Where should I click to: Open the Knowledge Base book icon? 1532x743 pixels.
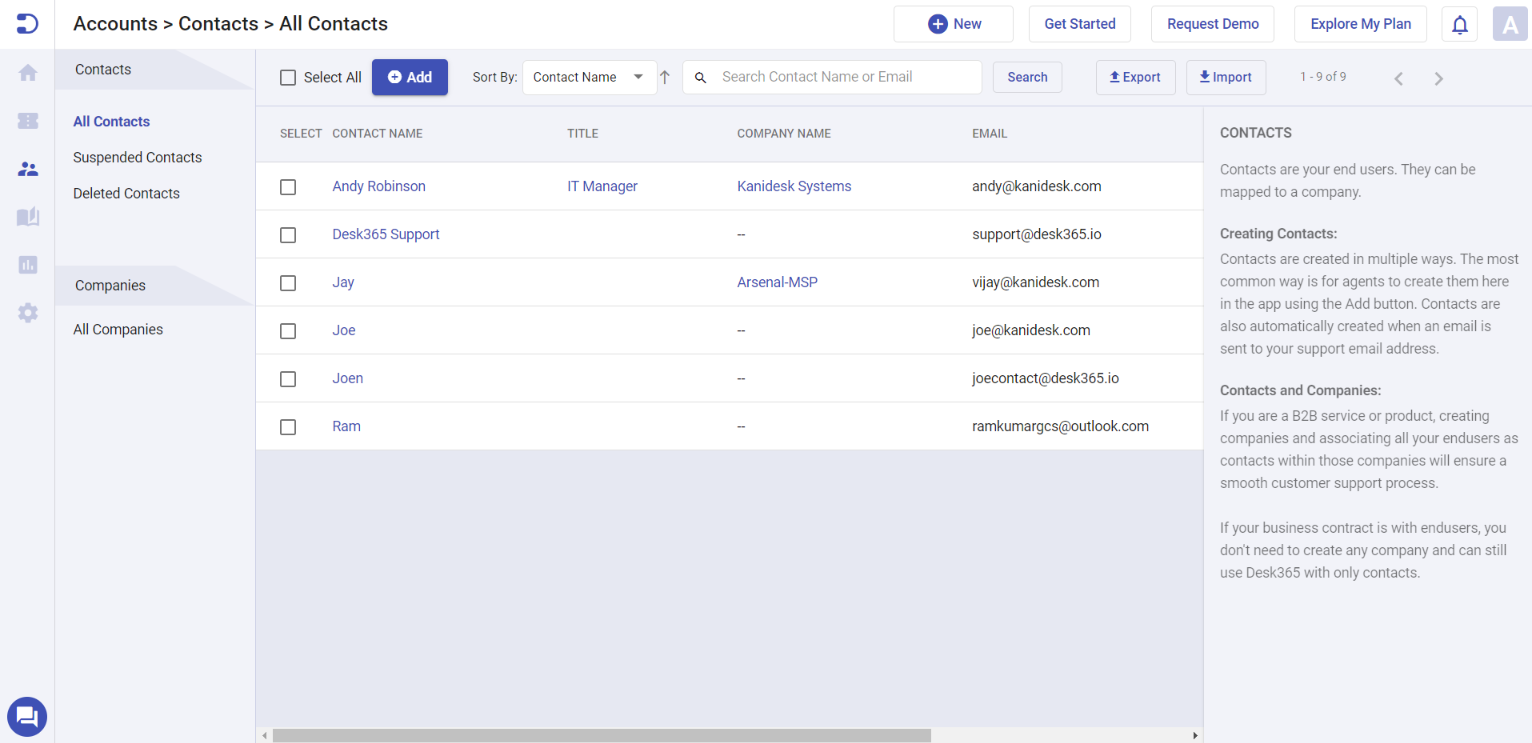[x=27, y=216]
